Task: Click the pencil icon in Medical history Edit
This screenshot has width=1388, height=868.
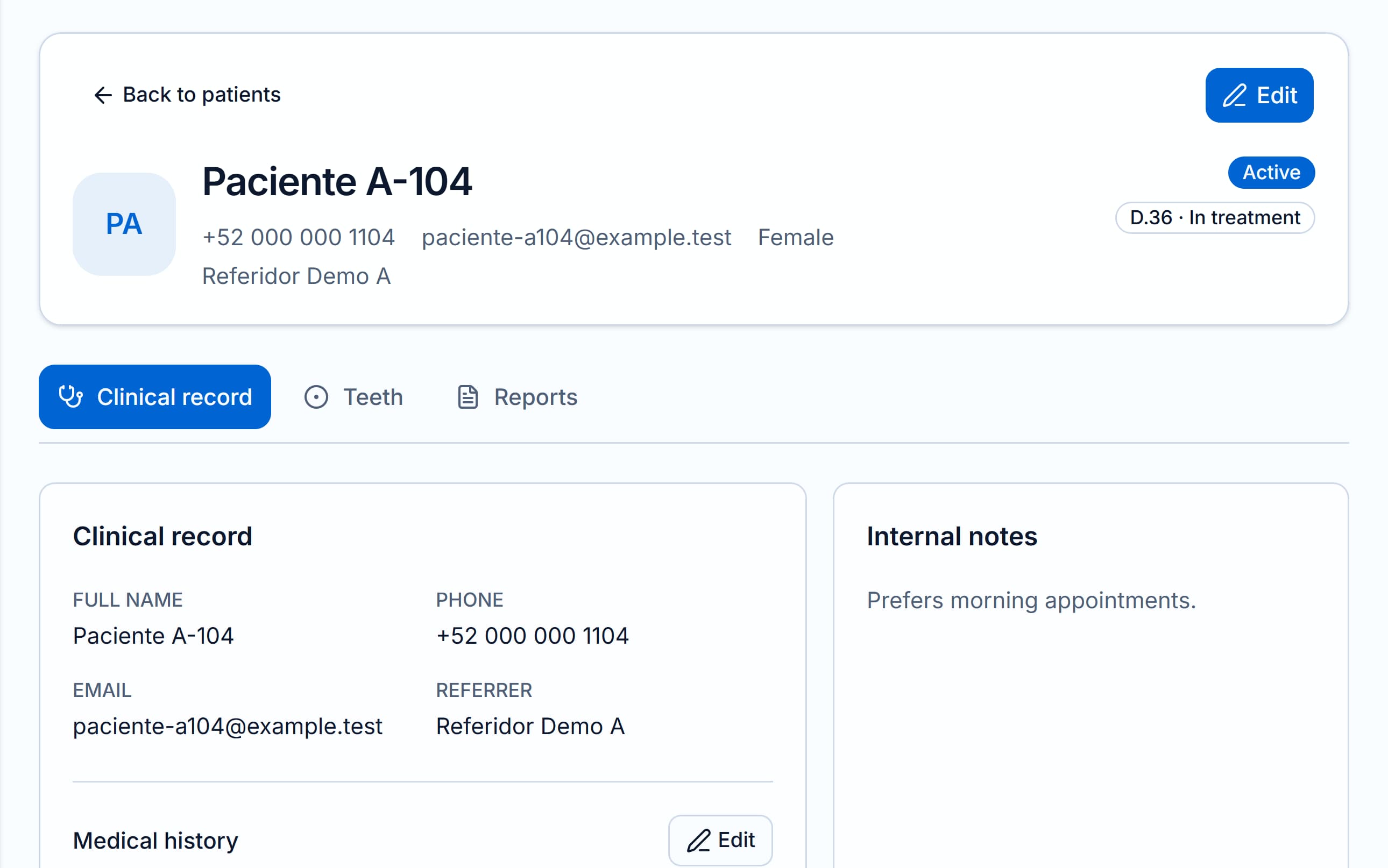Action: coord(698,841)
